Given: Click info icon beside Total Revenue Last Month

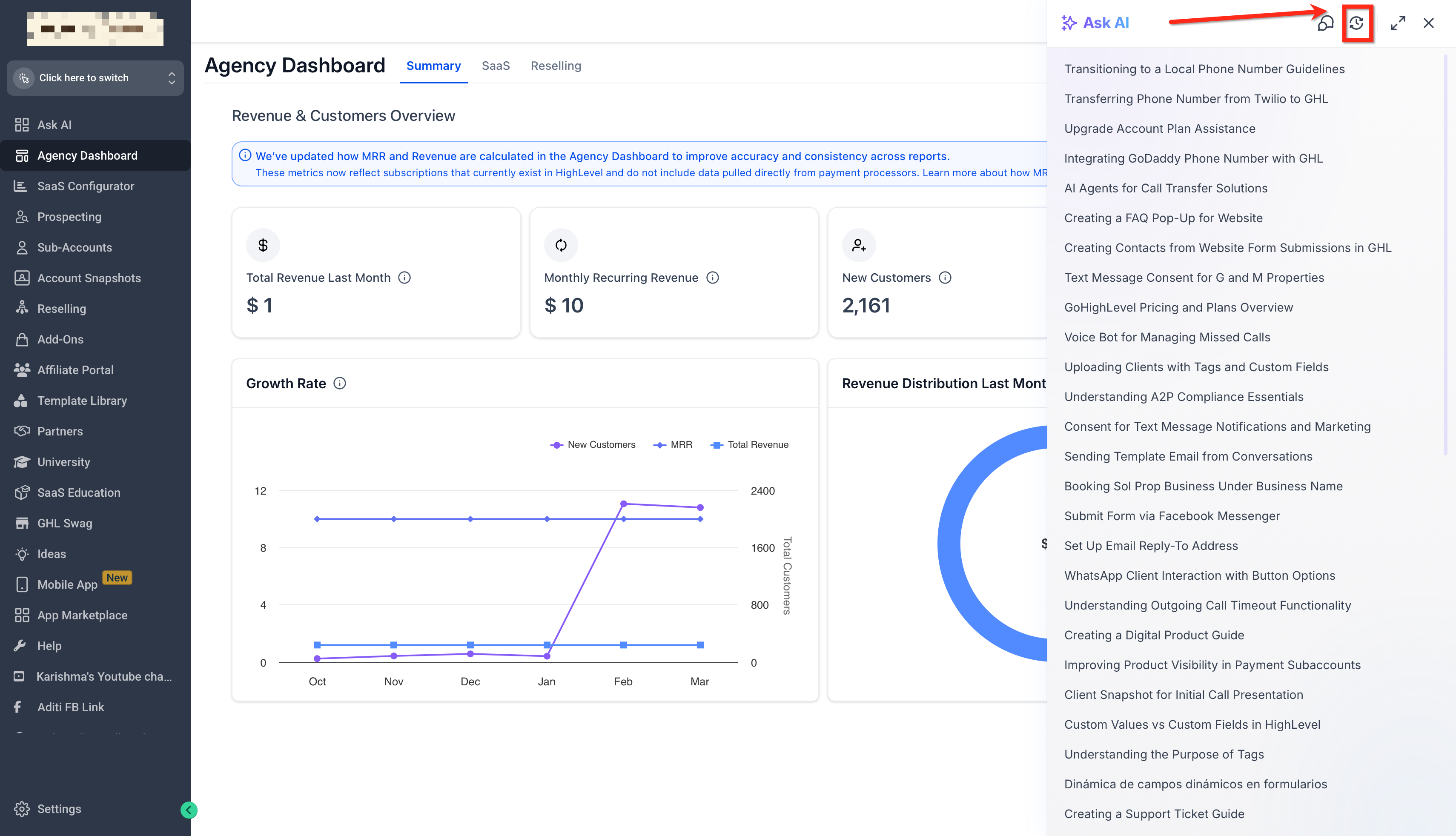Looking at the screenshot, I should 405,278.
